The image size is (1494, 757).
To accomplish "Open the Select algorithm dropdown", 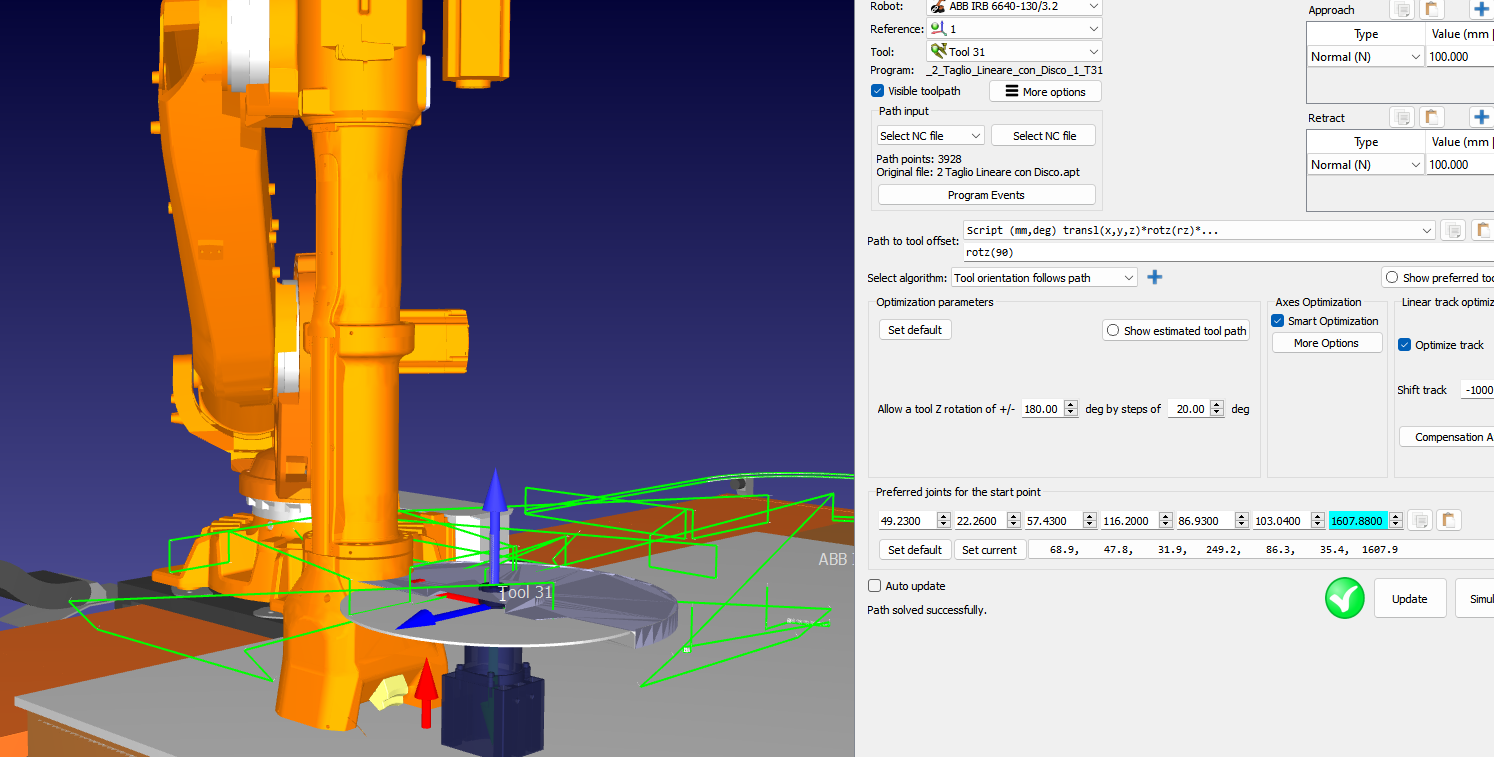I will 1044,278.
